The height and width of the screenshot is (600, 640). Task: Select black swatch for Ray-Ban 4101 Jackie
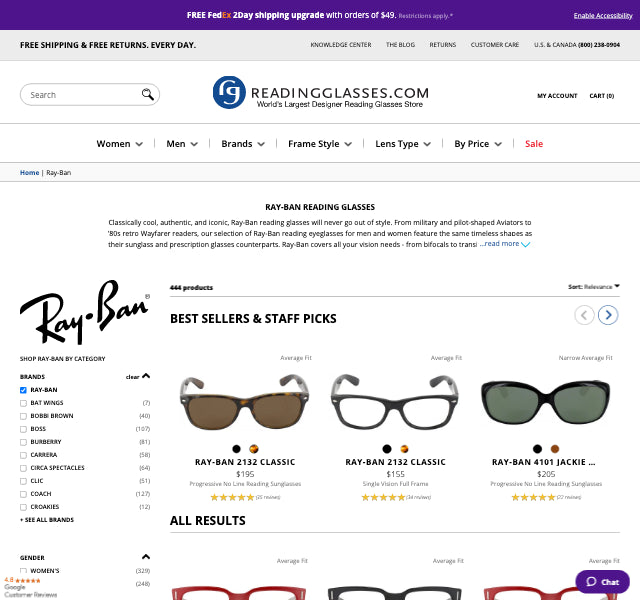click(x=538, y=449)
